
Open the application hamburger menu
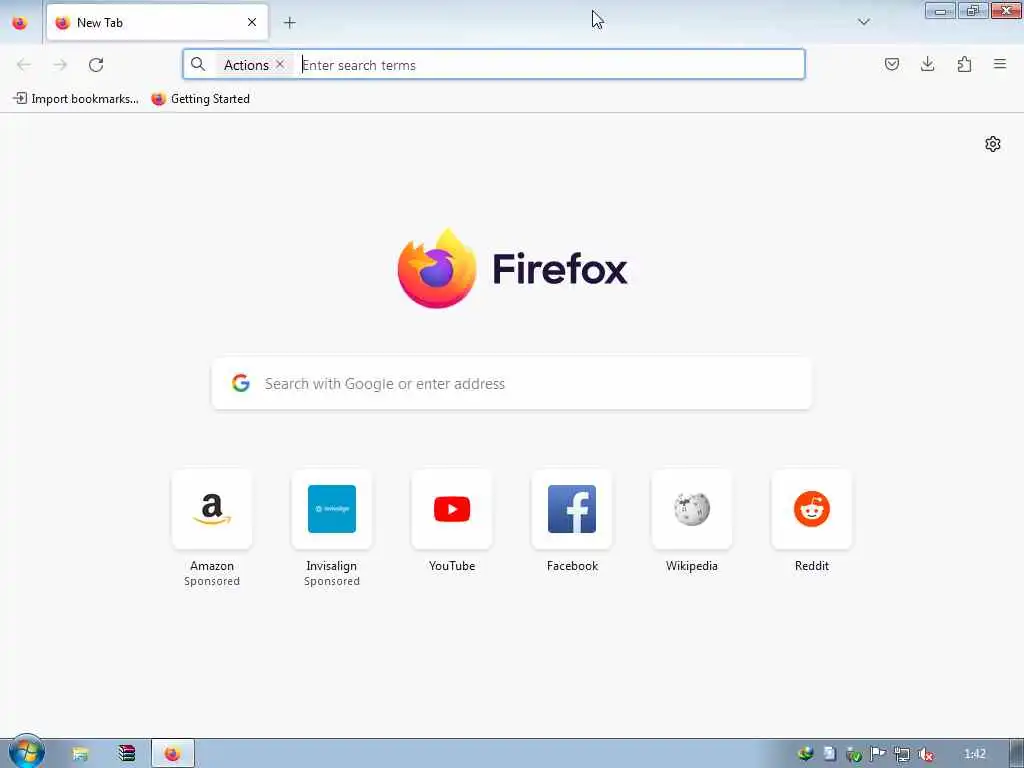point(1000,64)
